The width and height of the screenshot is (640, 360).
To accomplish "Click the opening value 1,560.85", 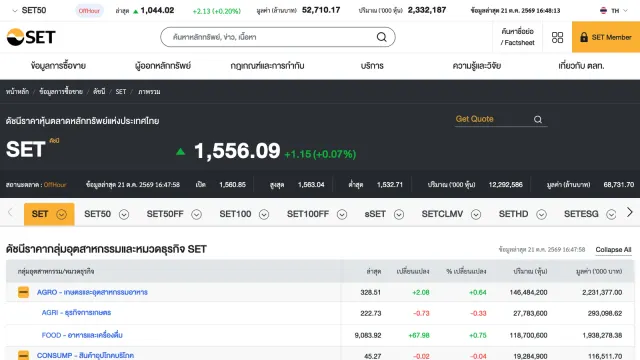I will coord(232,185).
